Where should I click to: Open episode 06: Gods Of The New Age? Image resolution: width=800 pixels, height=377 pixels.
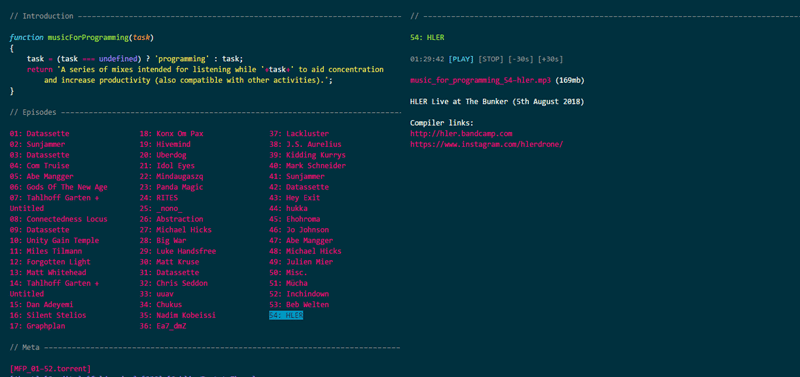tap(59, 187)
